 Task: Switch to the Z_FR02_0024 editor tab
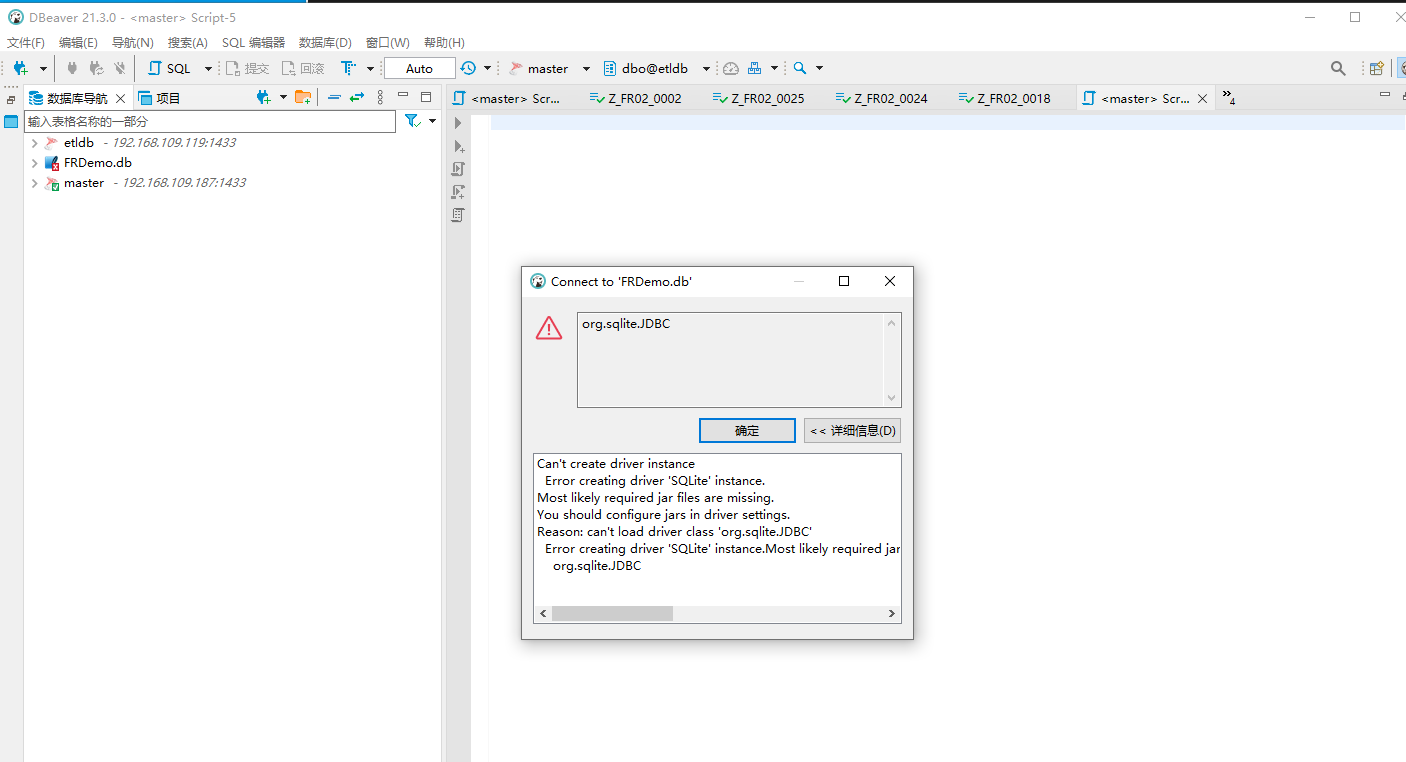point(882,98)
